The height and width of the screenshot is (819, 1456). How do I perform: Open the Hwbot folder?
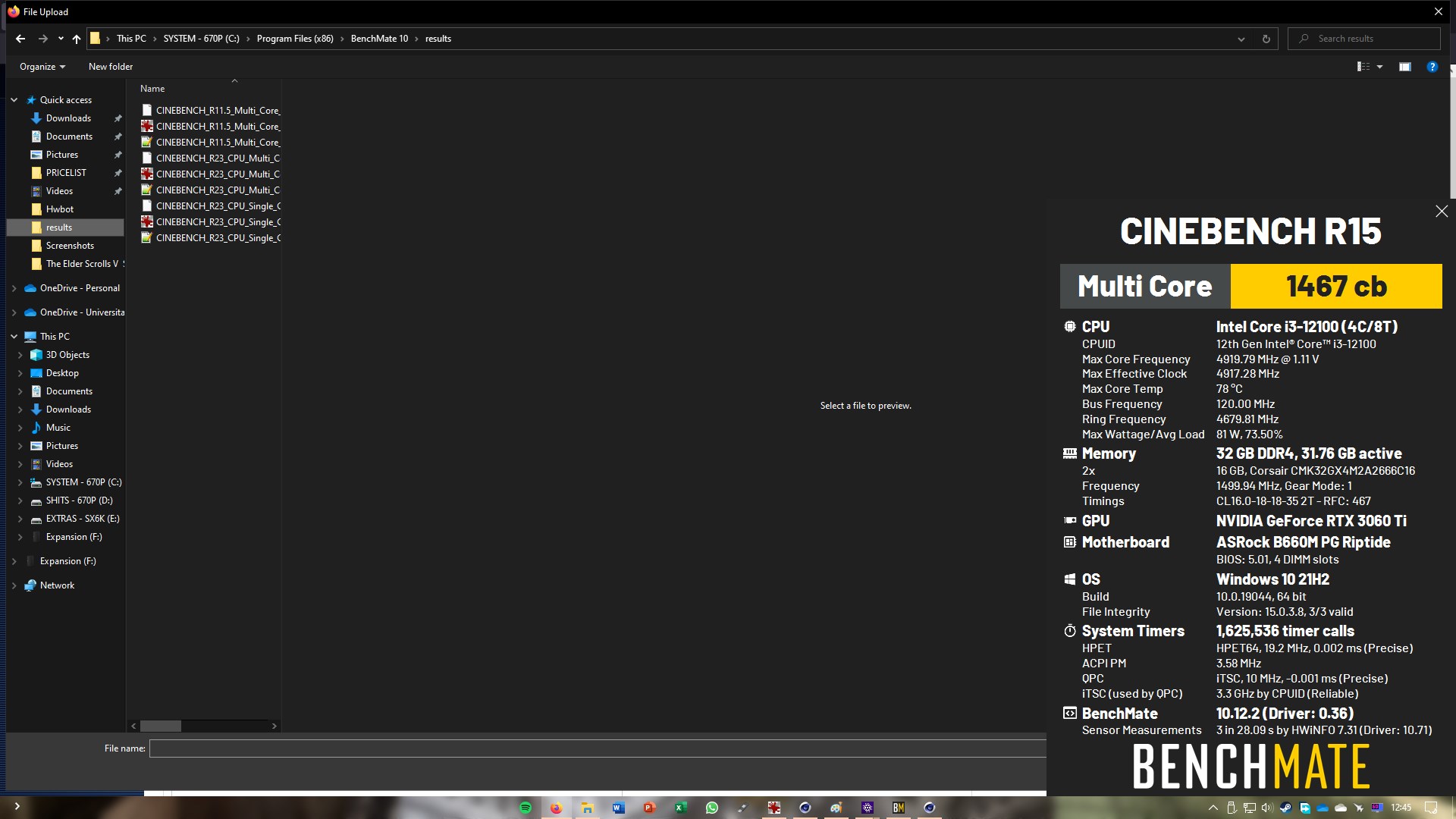[60, 209]
